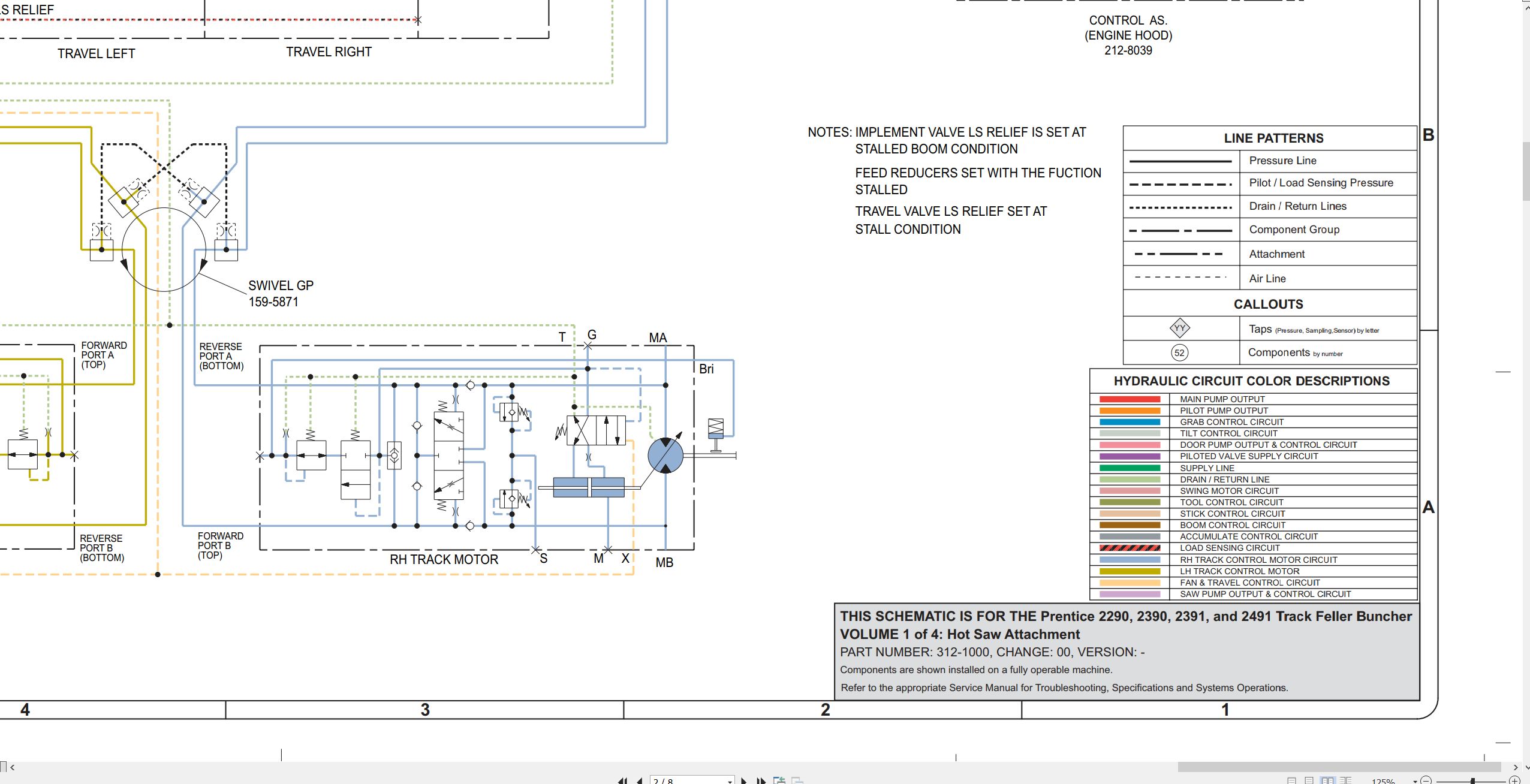Click 'SAW PUMP OUTPUT & CONTROL CIRCUIT' text
The width and height of the screenshot is (1530, 784).
click(x=1265, y=594)
